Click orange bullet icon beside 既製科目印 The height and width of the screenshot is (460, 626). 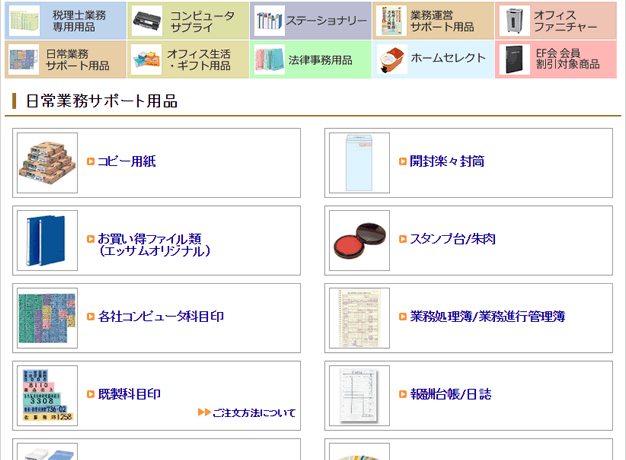[91, 394]
